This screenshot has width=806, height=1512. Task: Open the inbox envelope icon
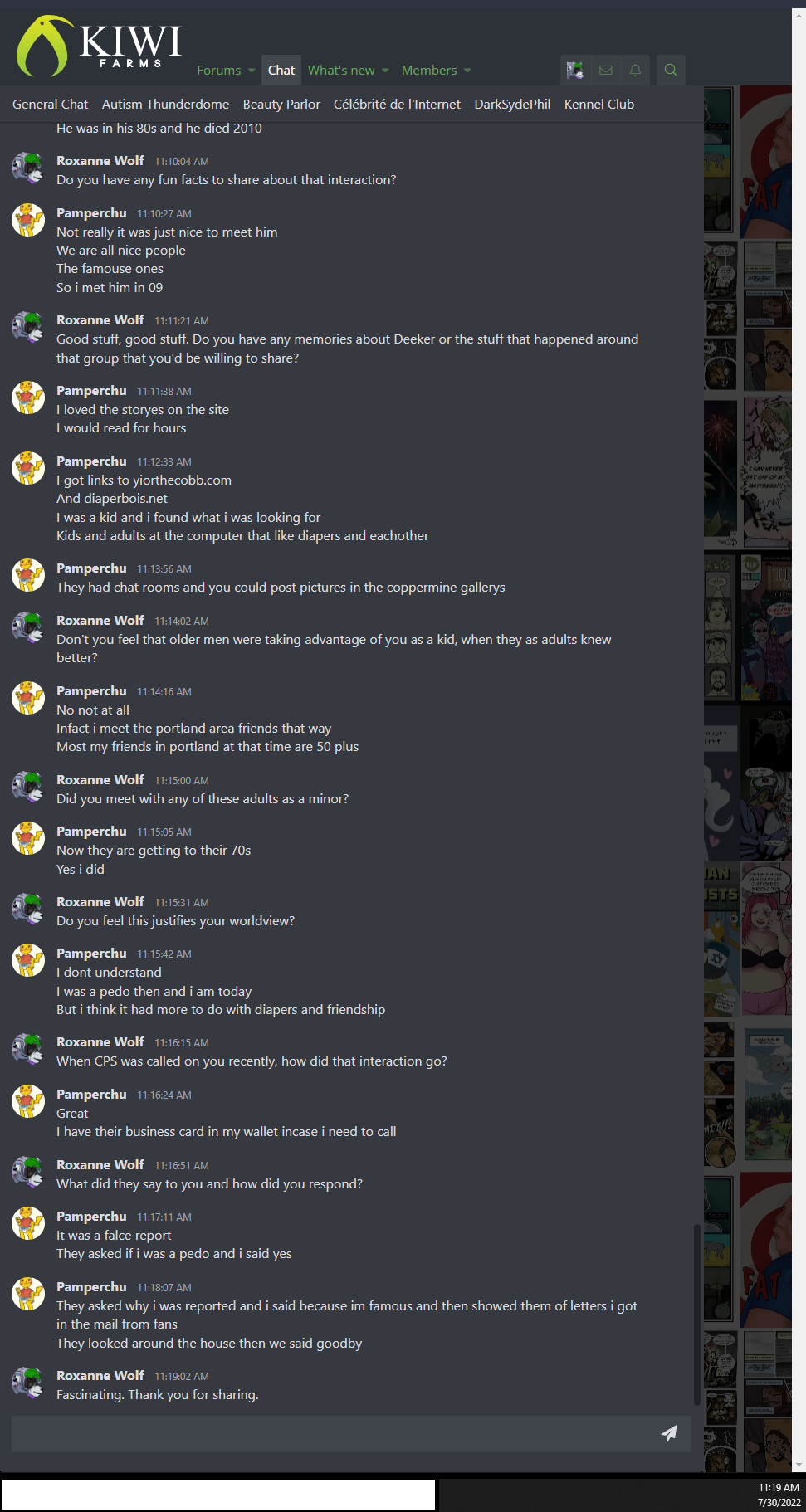tap(606, 71)
